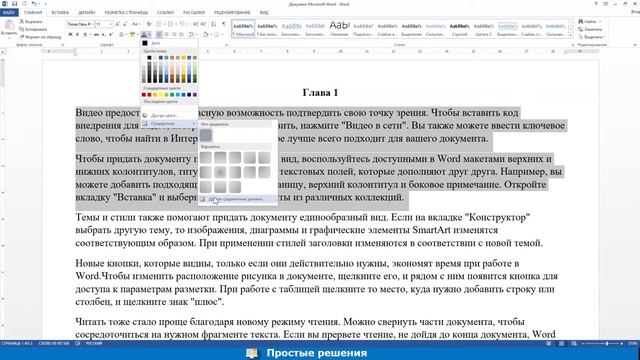640x360 pixels.
Task: Click the multilevel list icon
Action: [182, 24]
